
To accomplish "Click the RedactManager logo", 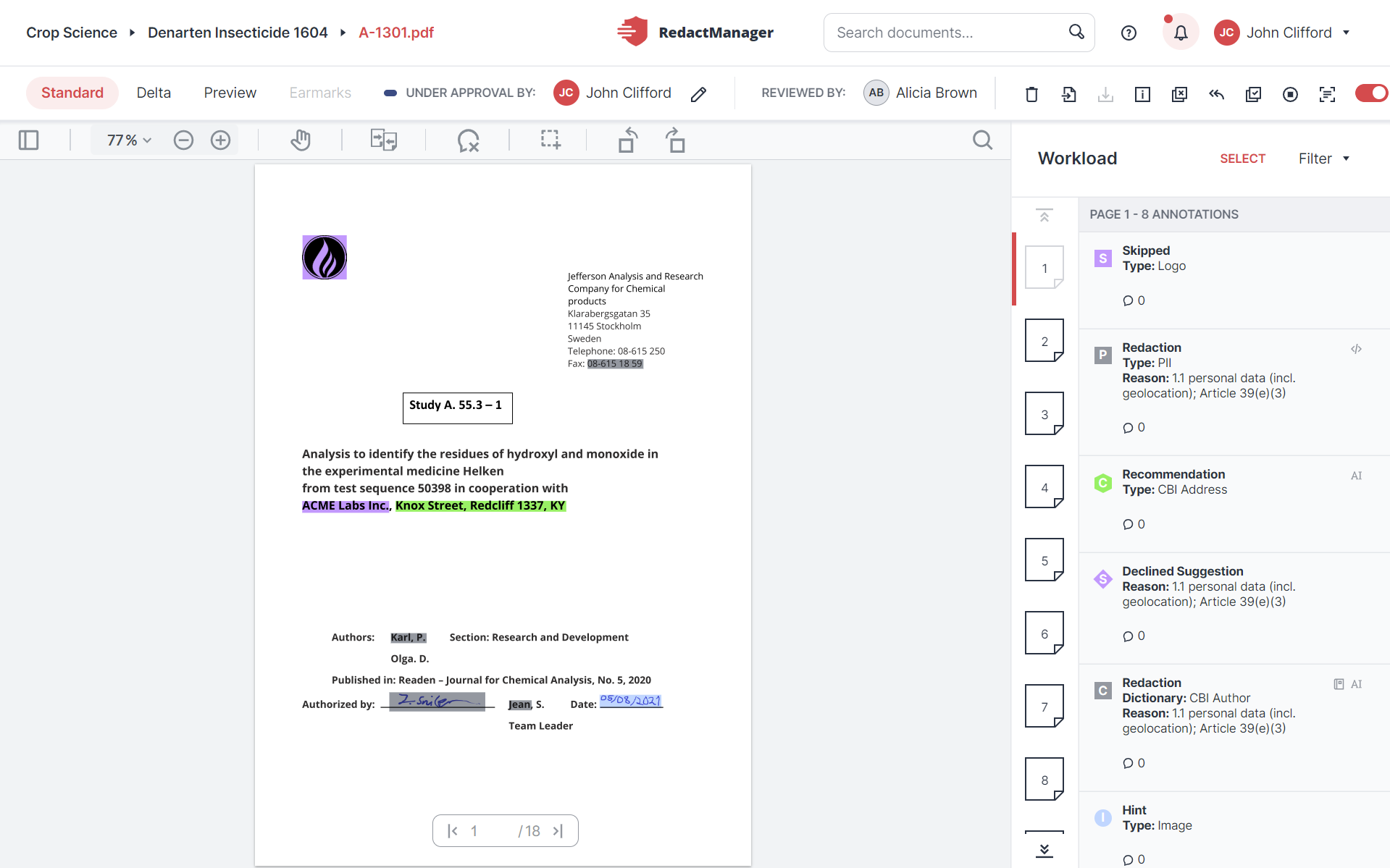I will pyautogui.click(x=695, y=32).
